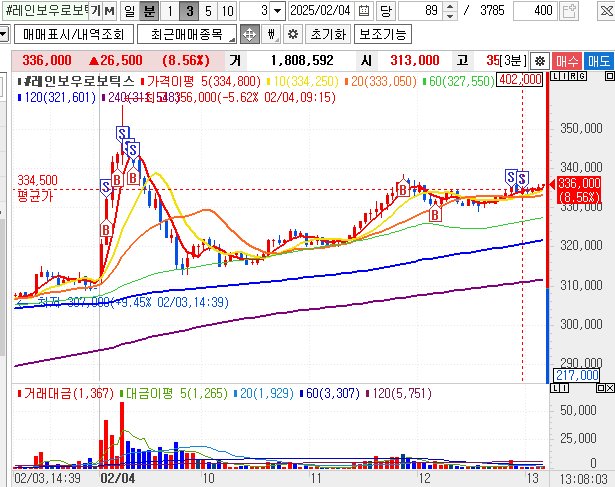Click the 매매표시/내역조회 button

(74, 35)
